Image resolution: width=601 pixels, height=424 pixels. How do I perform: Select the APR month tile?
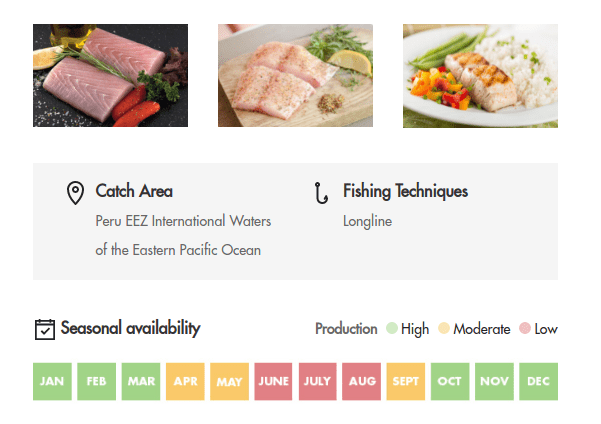[x=185, y=381]
